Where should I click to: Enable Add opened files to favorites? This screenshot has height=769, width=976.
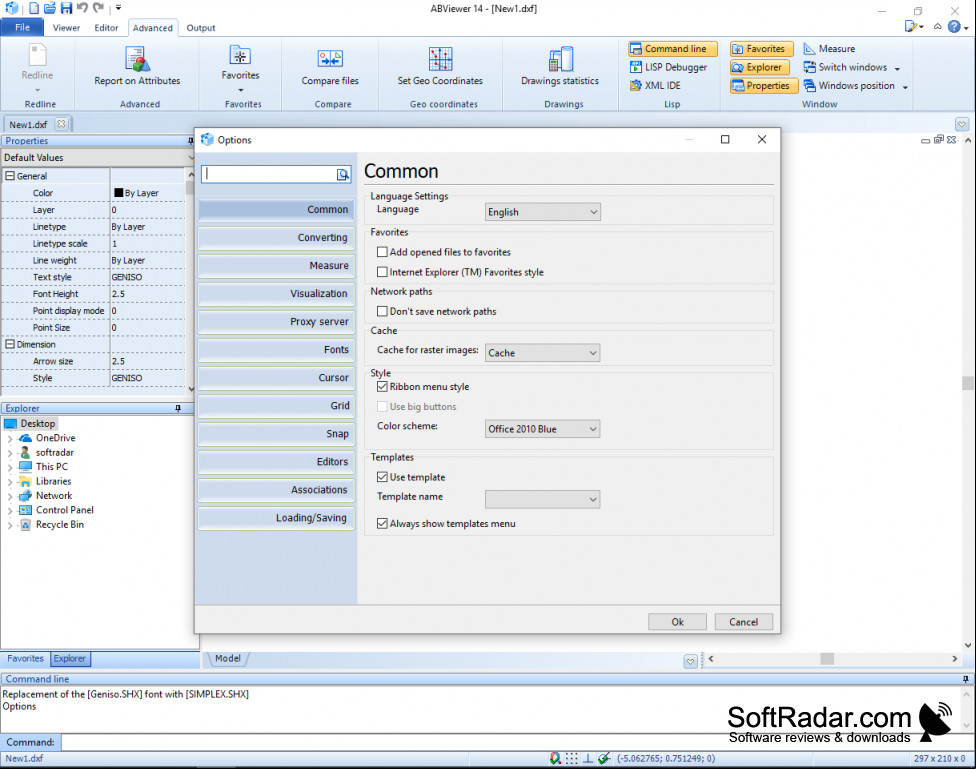[382, 252]
